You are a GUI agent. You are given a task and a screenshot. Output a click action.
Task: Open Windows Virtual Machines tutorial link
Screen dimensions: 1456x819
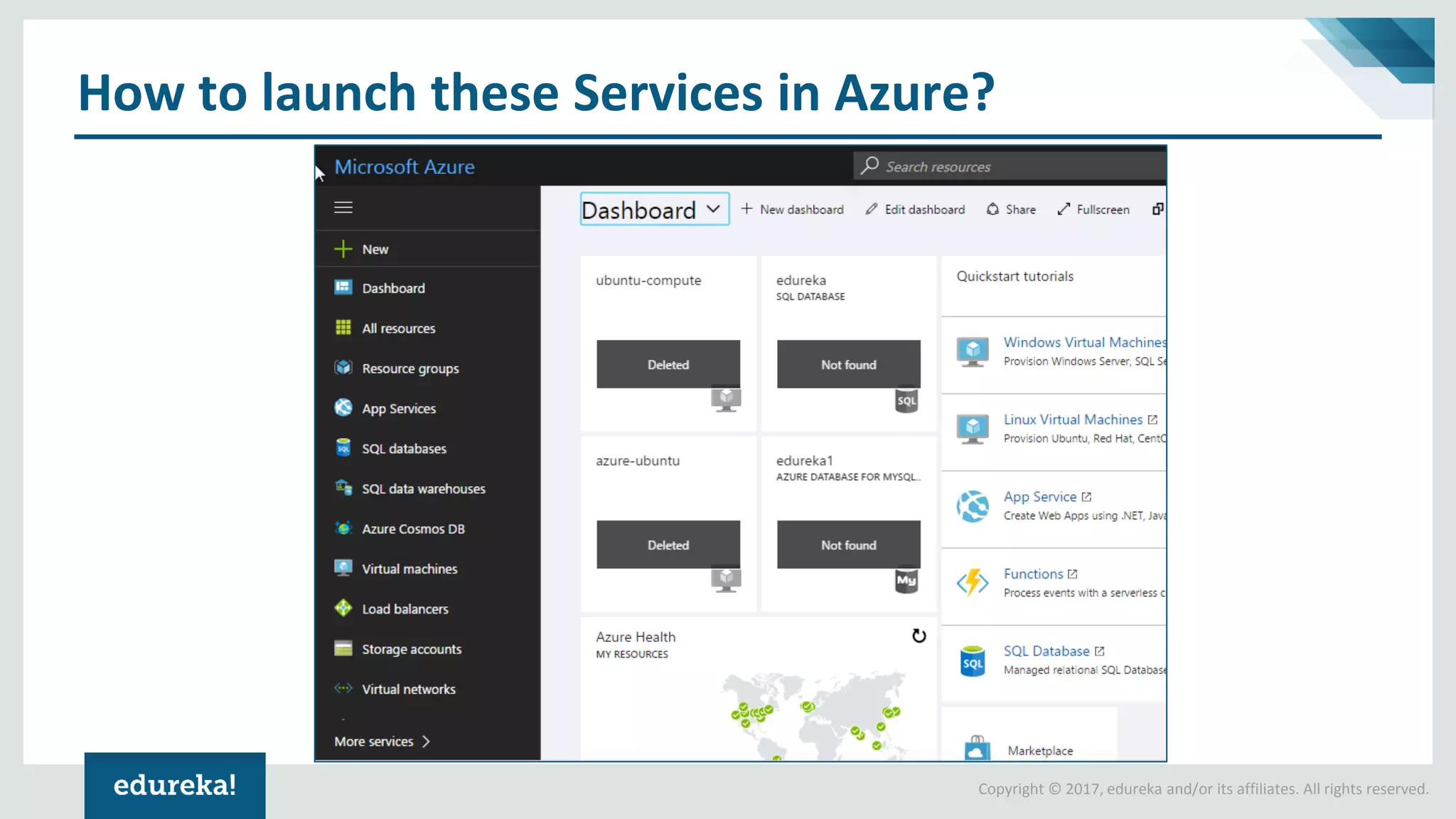[x=1085, y=342]
